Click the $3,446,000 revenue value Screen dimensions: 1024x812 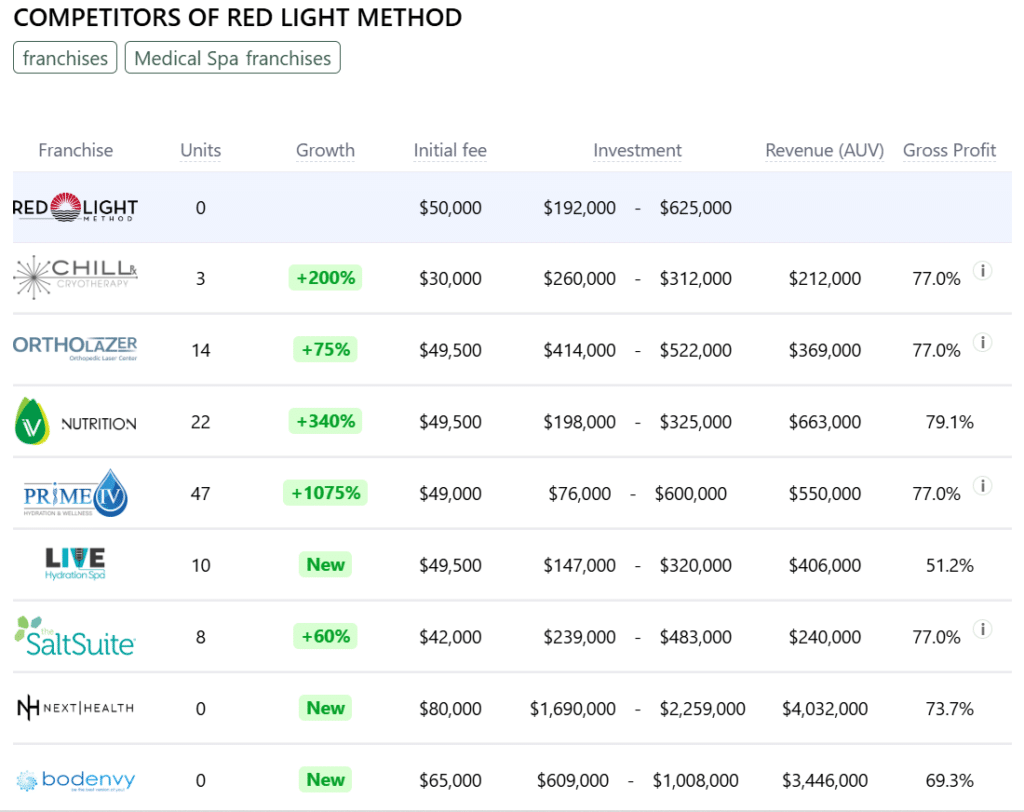825,781
